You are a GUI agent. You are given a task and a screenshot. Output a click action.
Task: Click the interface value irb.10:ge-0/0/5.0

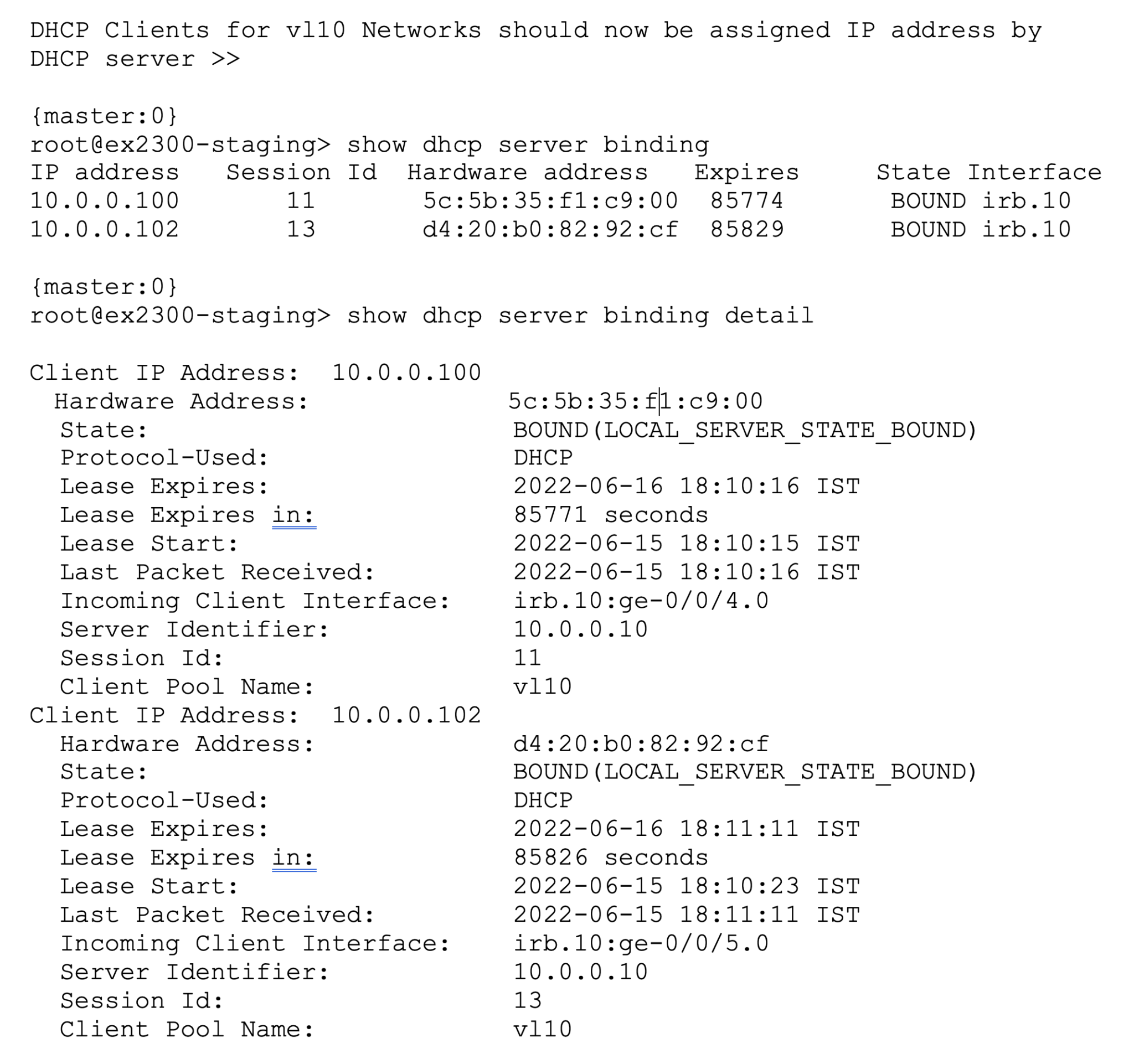pyautogui.click(x=641, y=944)
